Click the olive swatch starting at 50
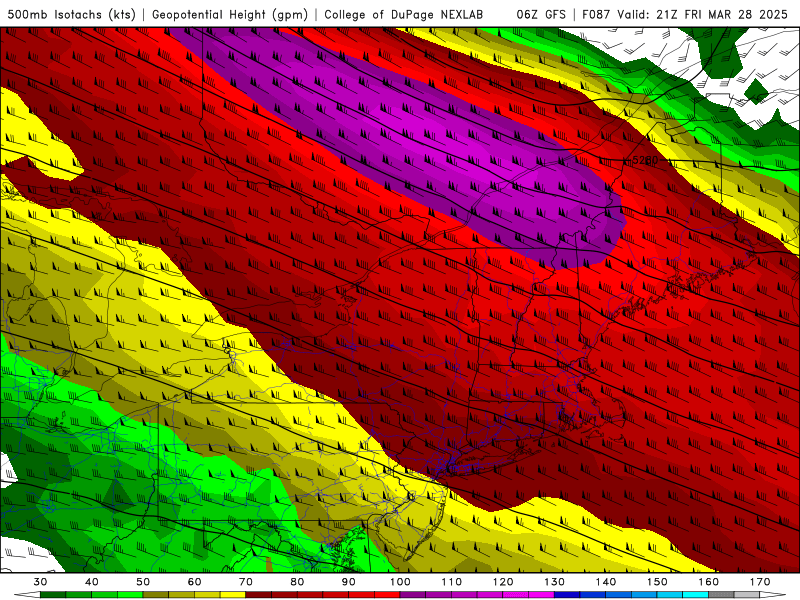The height and width of the screenshot is (600, 800). pyautogui.click(x=156, y=595)
